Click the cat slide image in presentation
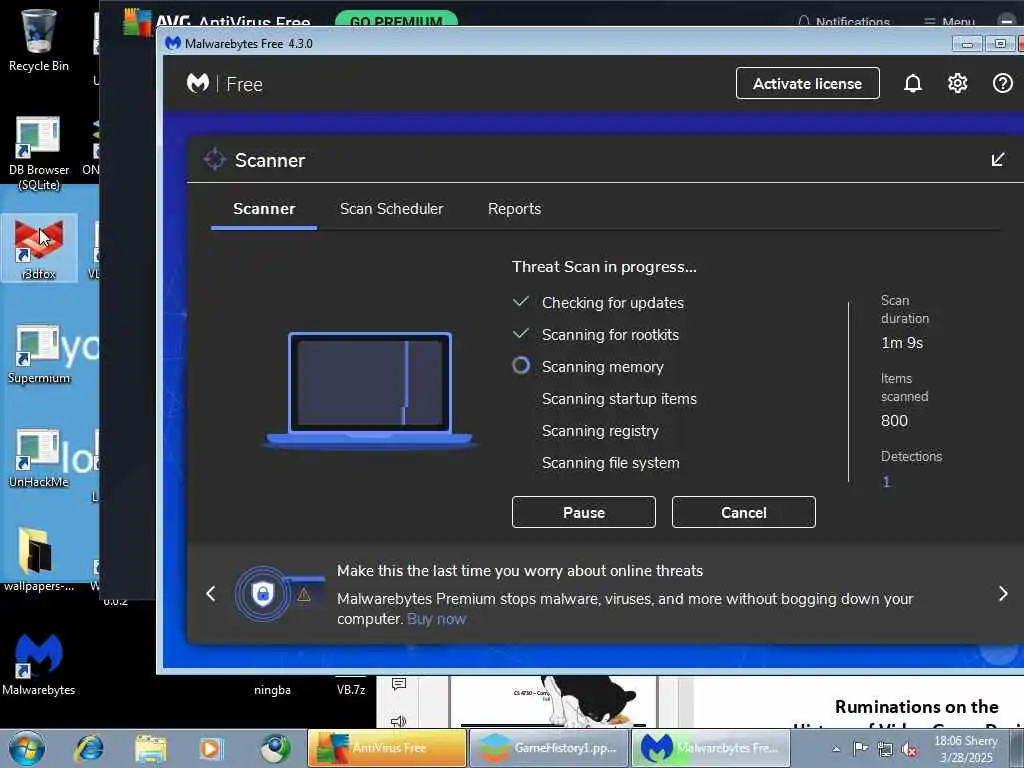The height and width of the screenshot is (768, 1024). [552, 702]
